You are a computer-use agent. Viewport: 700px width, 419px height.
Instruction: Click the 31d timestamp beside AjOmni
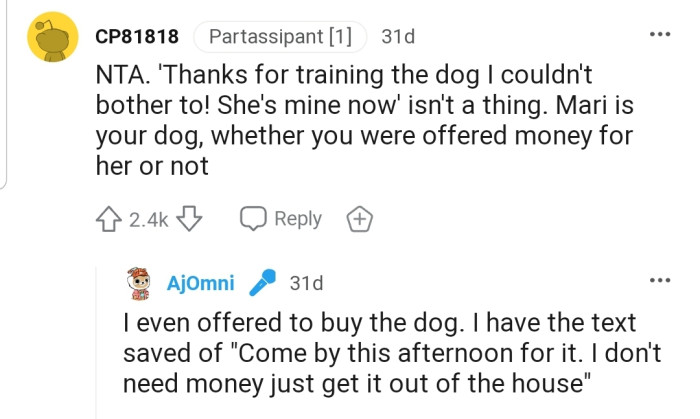(306, 283)
